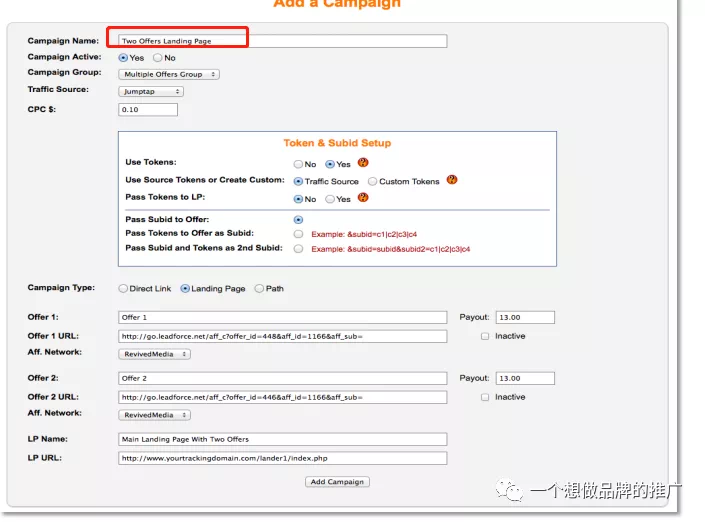This screenshot has width=705, height=522.
Task: Open Offer 1 Aff. Network dropdown
Action: [x=155, y=354]
